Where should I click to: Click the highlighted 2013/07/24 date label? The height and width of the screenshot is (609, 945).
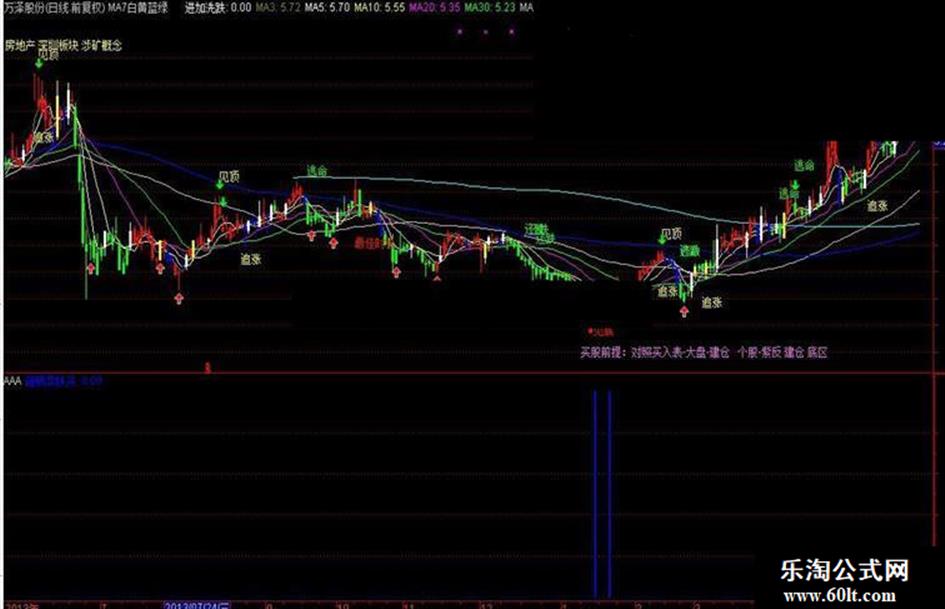197,605
